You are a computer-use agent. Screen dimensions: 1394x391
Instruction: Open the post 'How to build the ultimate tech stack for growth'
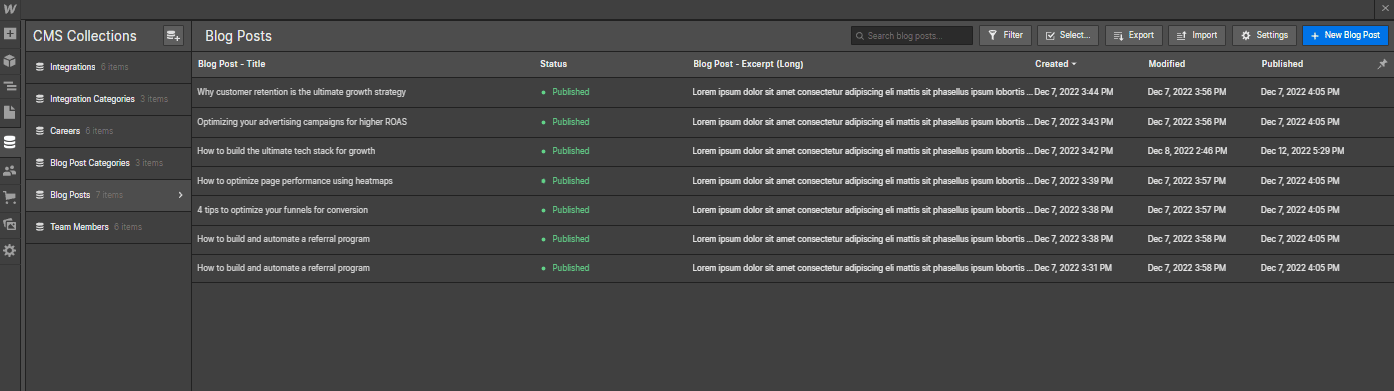(x=286, y=151)
